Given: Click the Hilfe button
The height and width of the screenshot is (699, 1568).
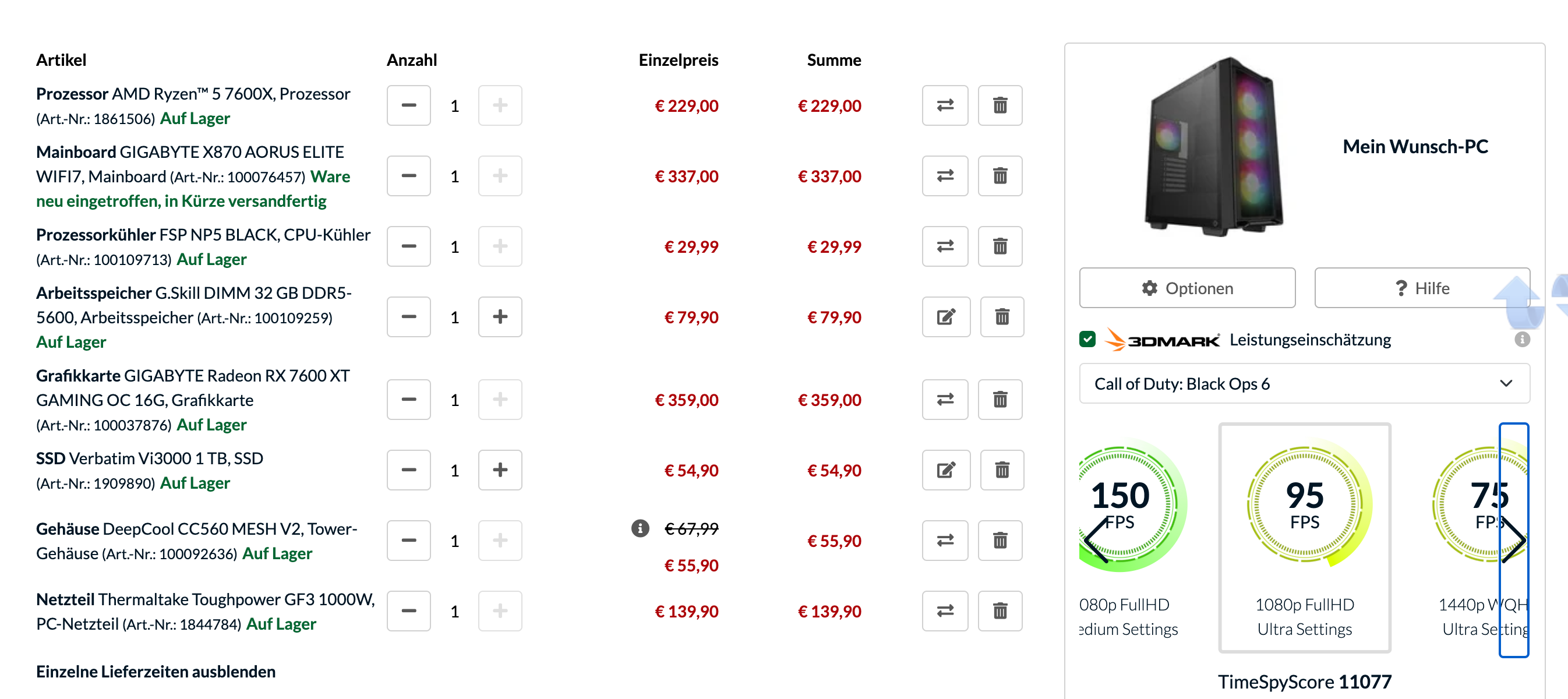Looking at the screenshot, I should pos(1421,288).
